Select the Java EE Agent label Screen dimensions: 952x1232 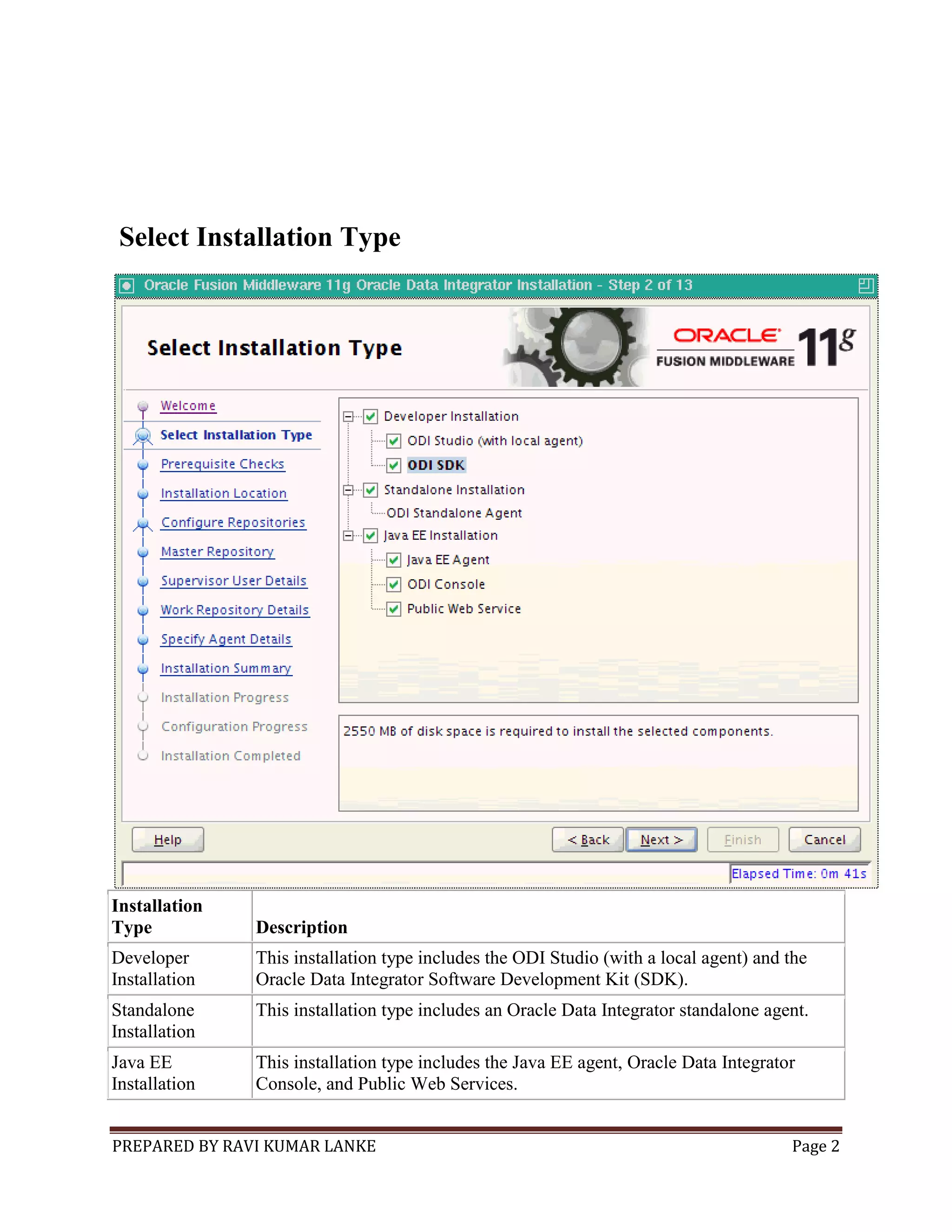coord(448,560)
